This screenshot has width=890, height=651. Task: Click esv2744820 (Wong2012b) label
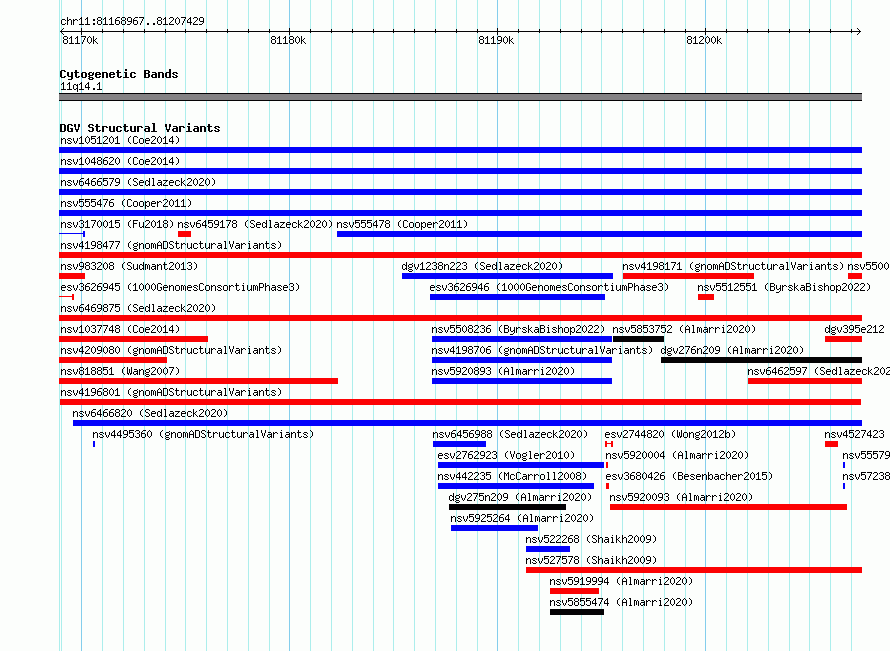pyautogui.click(x=670, y=434)
